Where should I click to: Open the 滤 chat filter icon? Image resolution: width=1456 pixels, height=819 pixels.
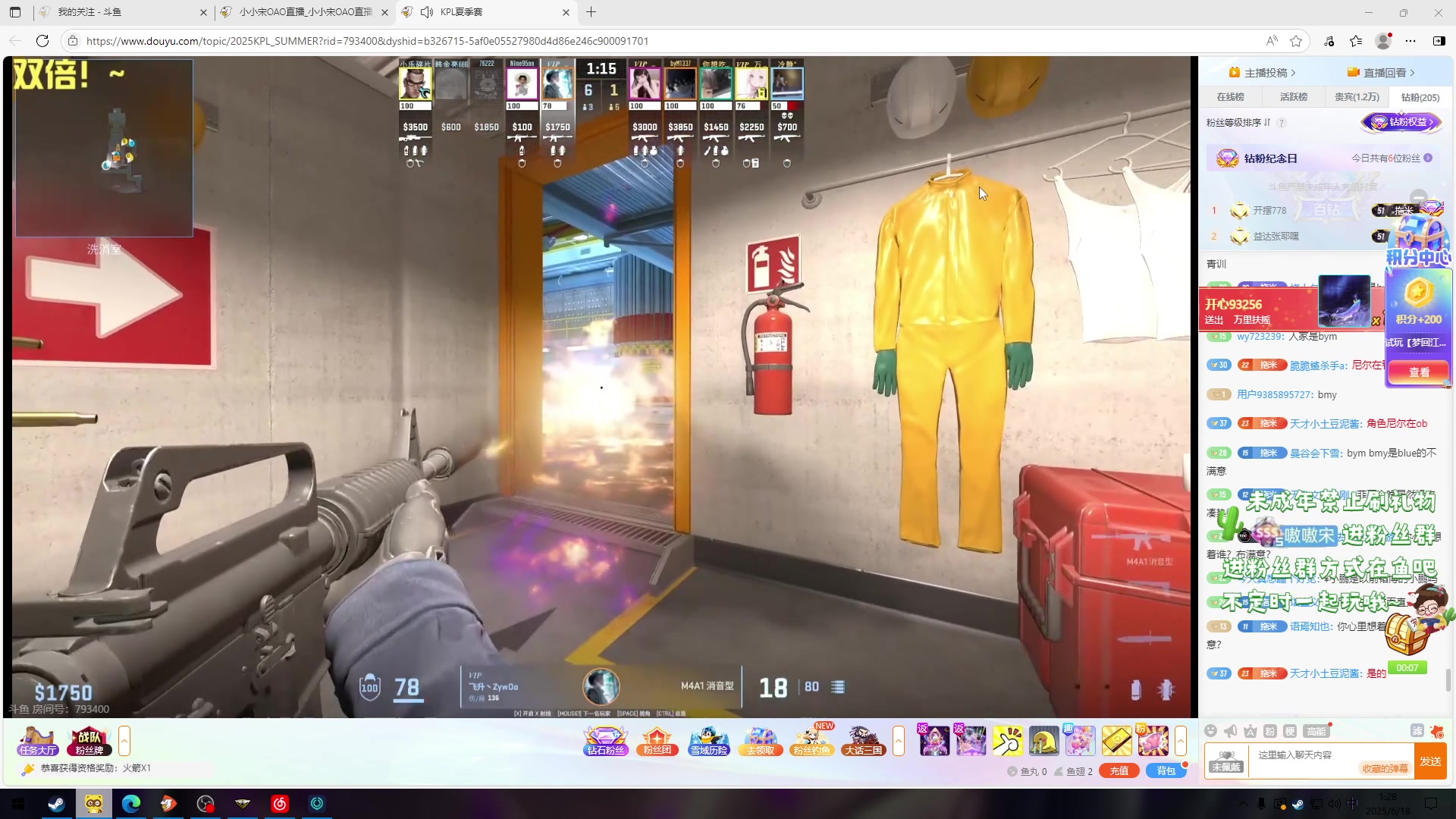tap(1417, 731)
